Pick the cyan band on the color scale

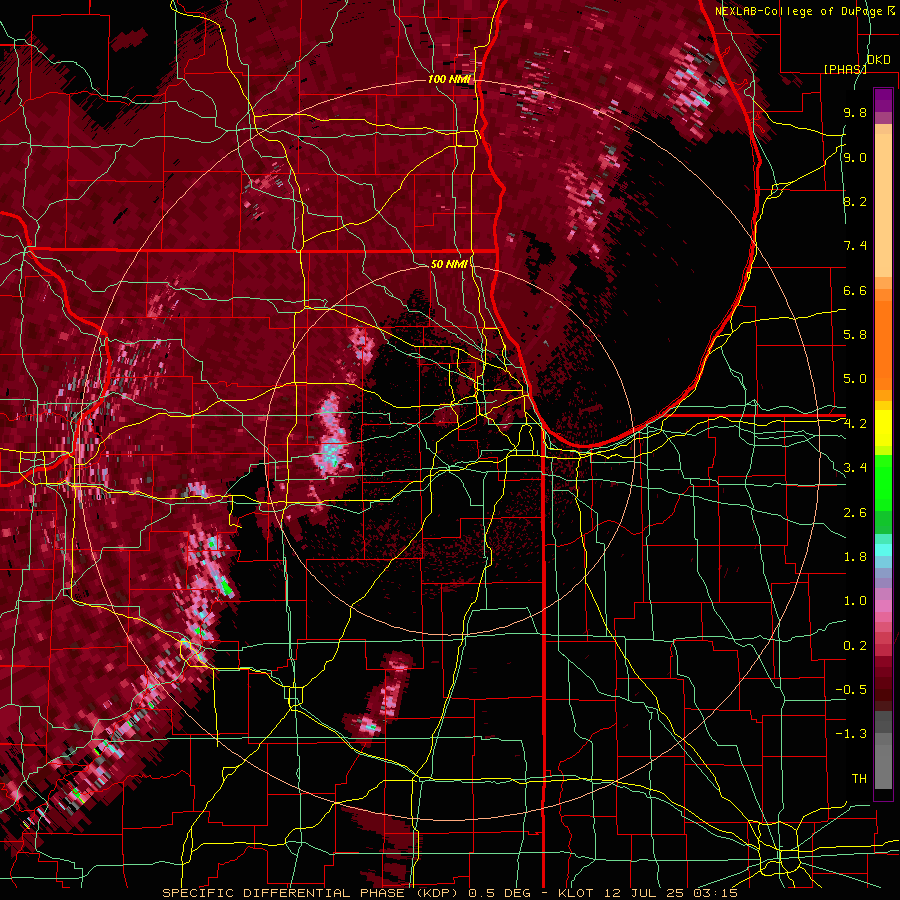[x=883, y=550]
